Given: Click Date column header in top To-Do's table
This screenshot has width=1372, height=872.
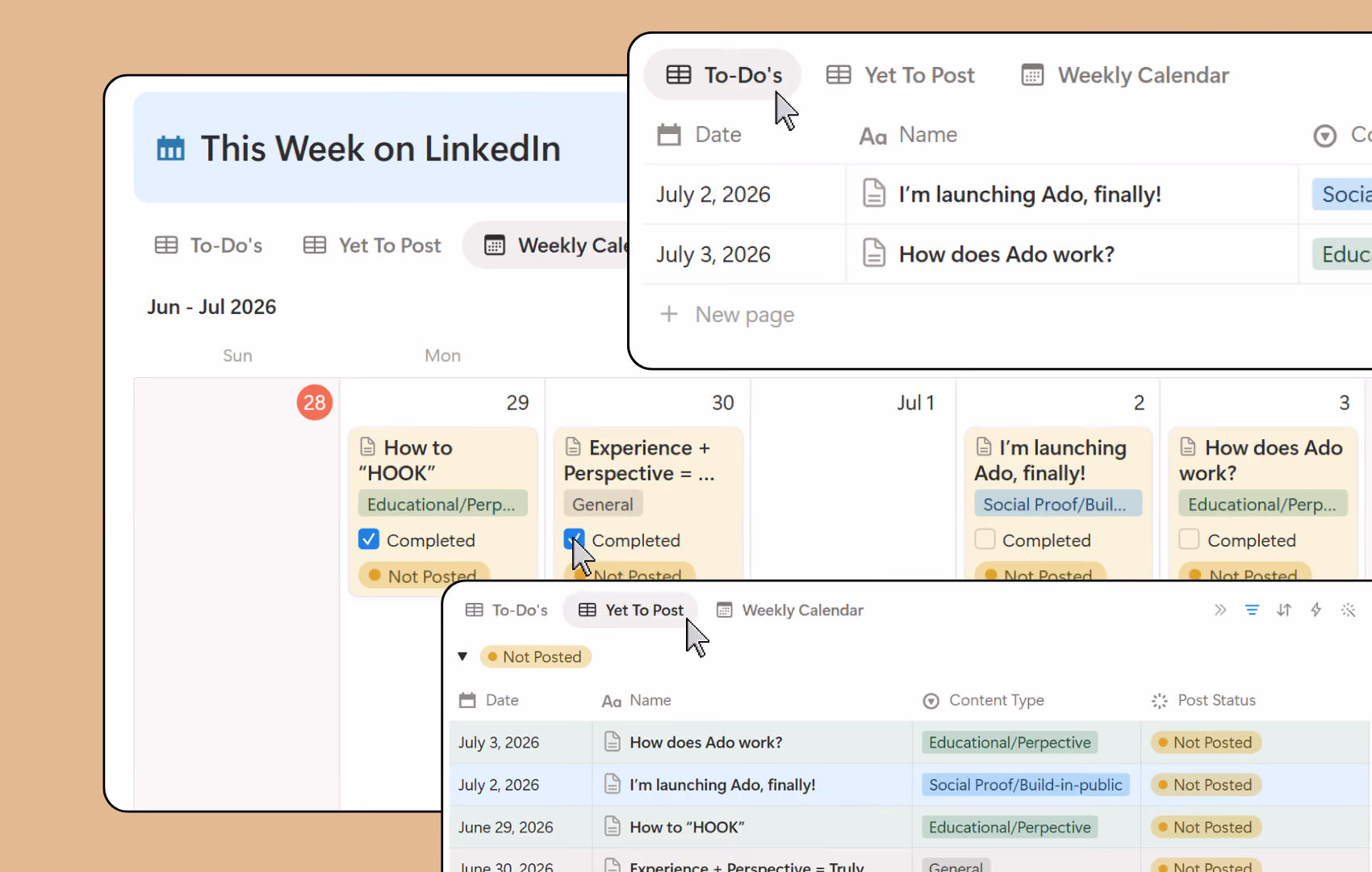Looking at the screenshot, I should (x=700, y=135).
